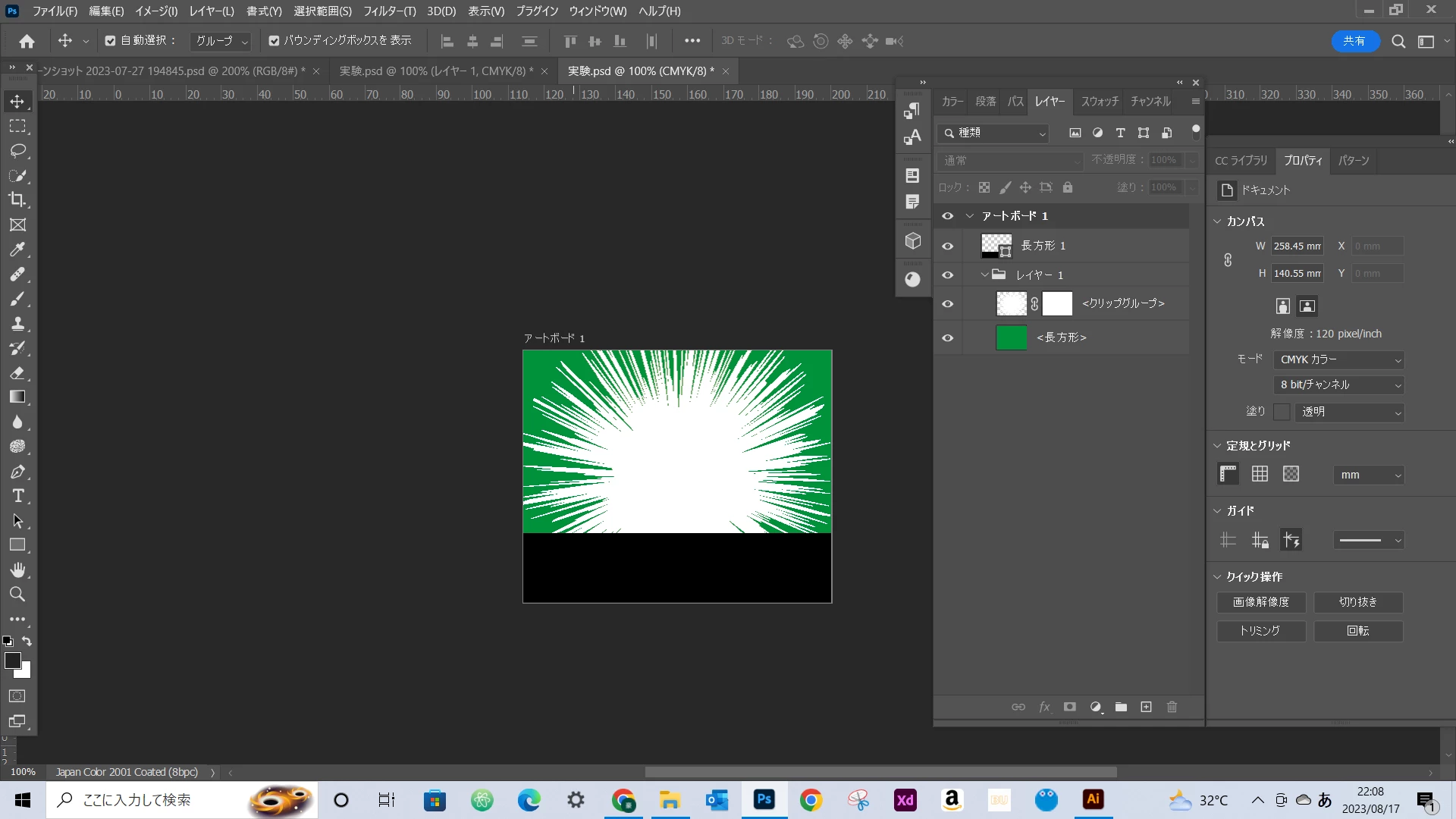Select the Eyedropper tool
The image size is (1456, 819).
pyautogui.click(x=17, y=249)
